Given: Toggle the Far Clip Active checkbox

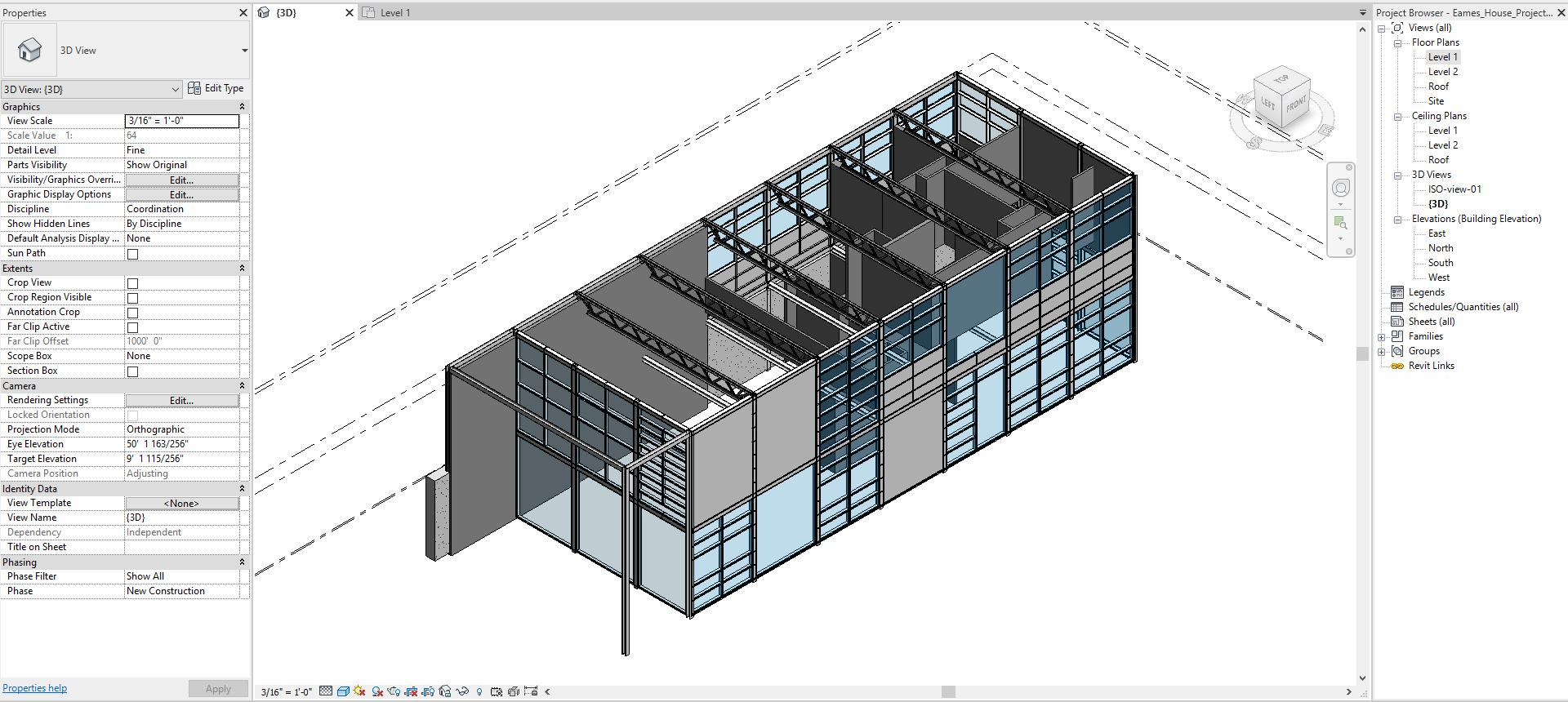Looking at the screenshot, I should pyautogui.click(x=132, y=327).
